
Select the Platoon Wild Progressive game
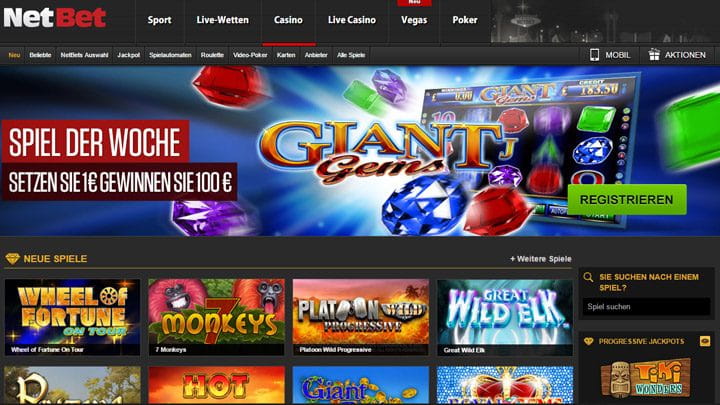[x=360, y=317]
